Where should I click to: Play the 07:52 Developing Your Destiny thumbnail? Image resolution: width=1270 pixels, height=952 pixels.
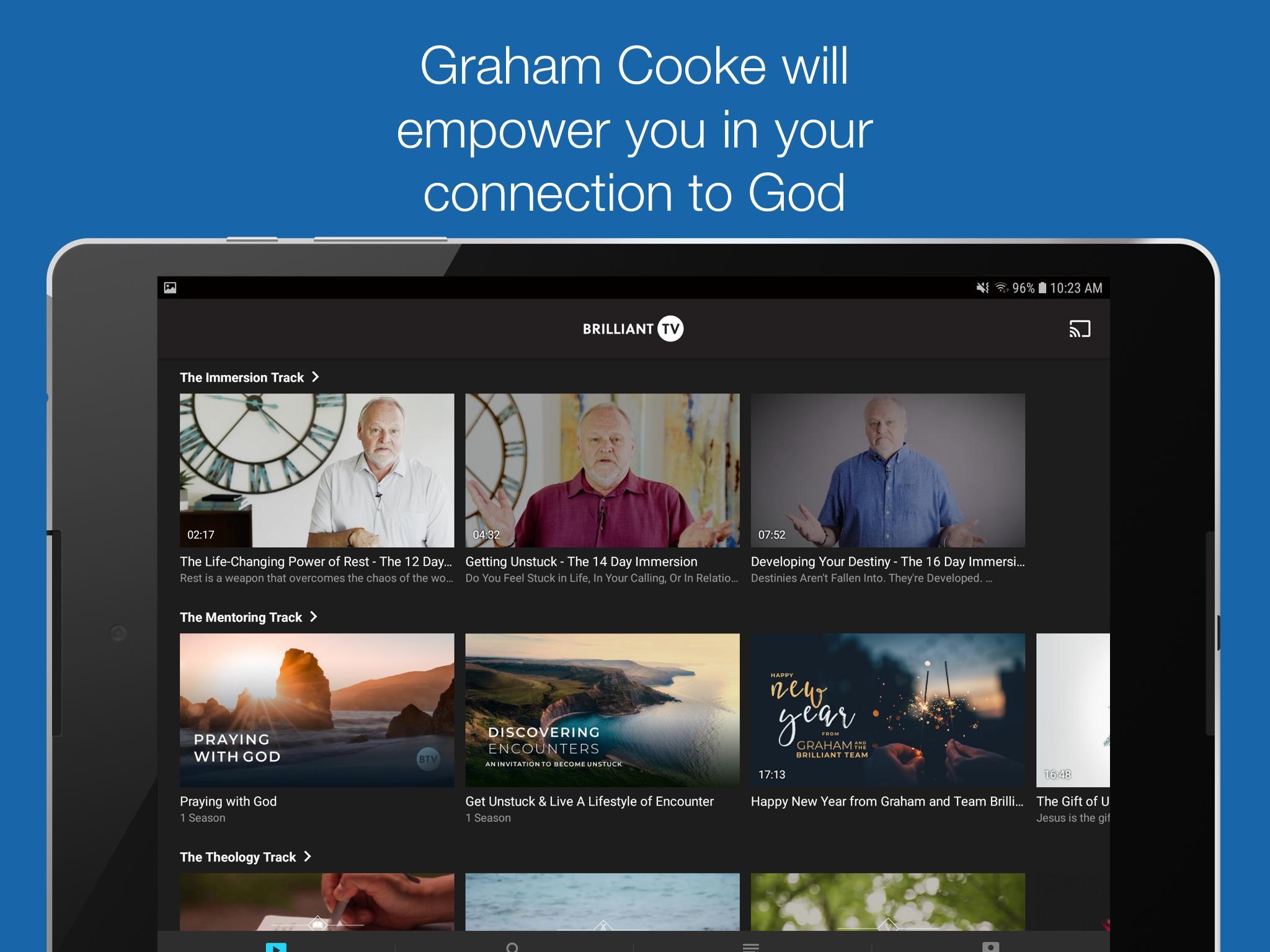(x=887, y=470)
